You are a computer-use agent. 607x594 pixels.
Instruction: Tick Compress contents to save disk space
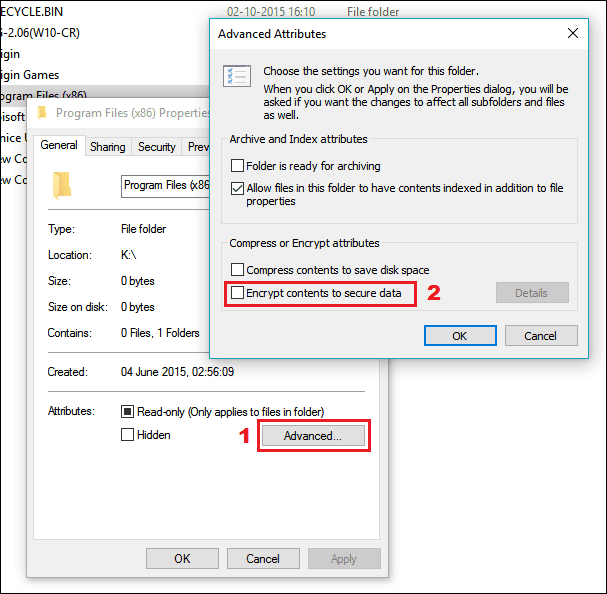[237, 270]
